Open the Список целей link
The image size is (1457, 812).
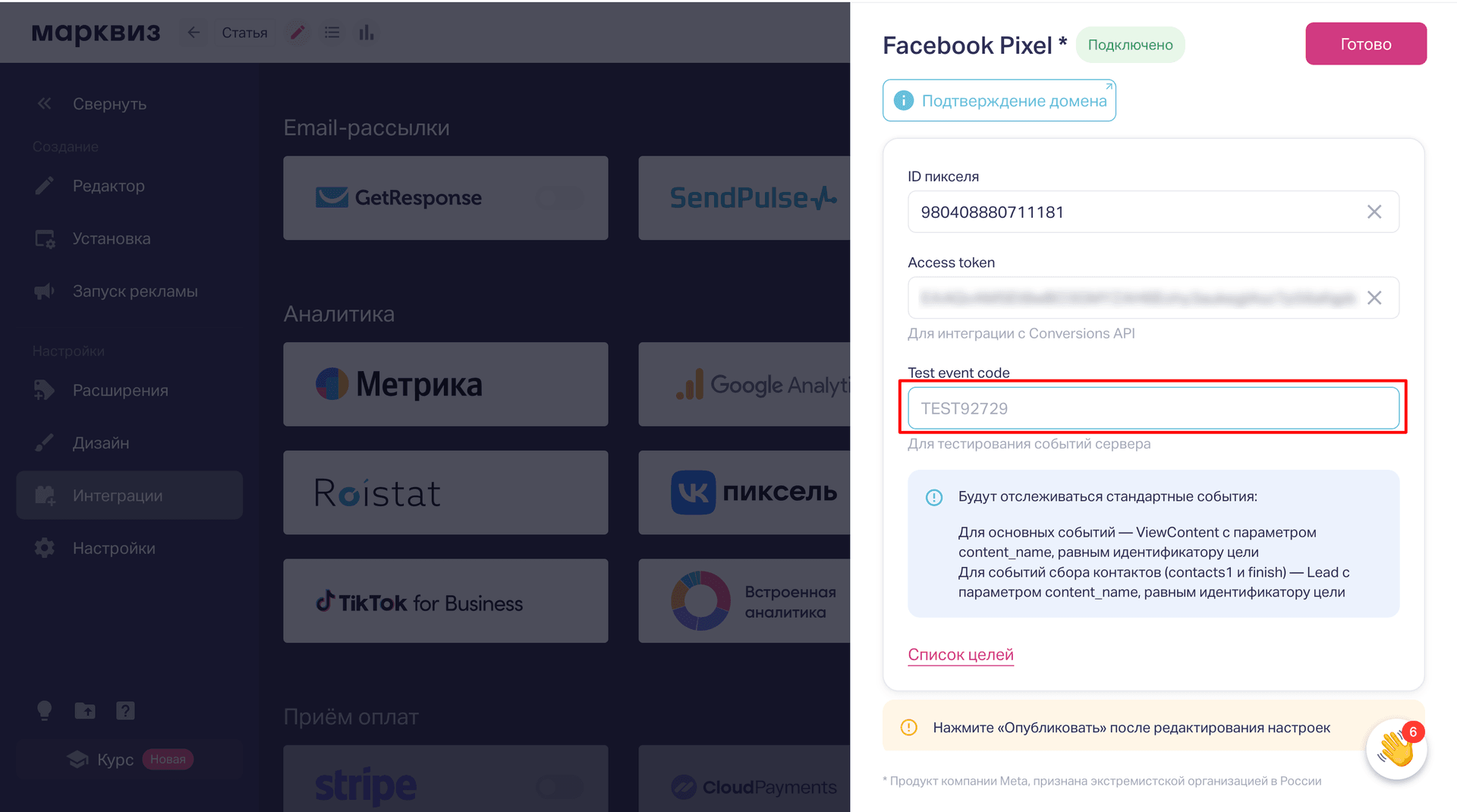(961, 654)
